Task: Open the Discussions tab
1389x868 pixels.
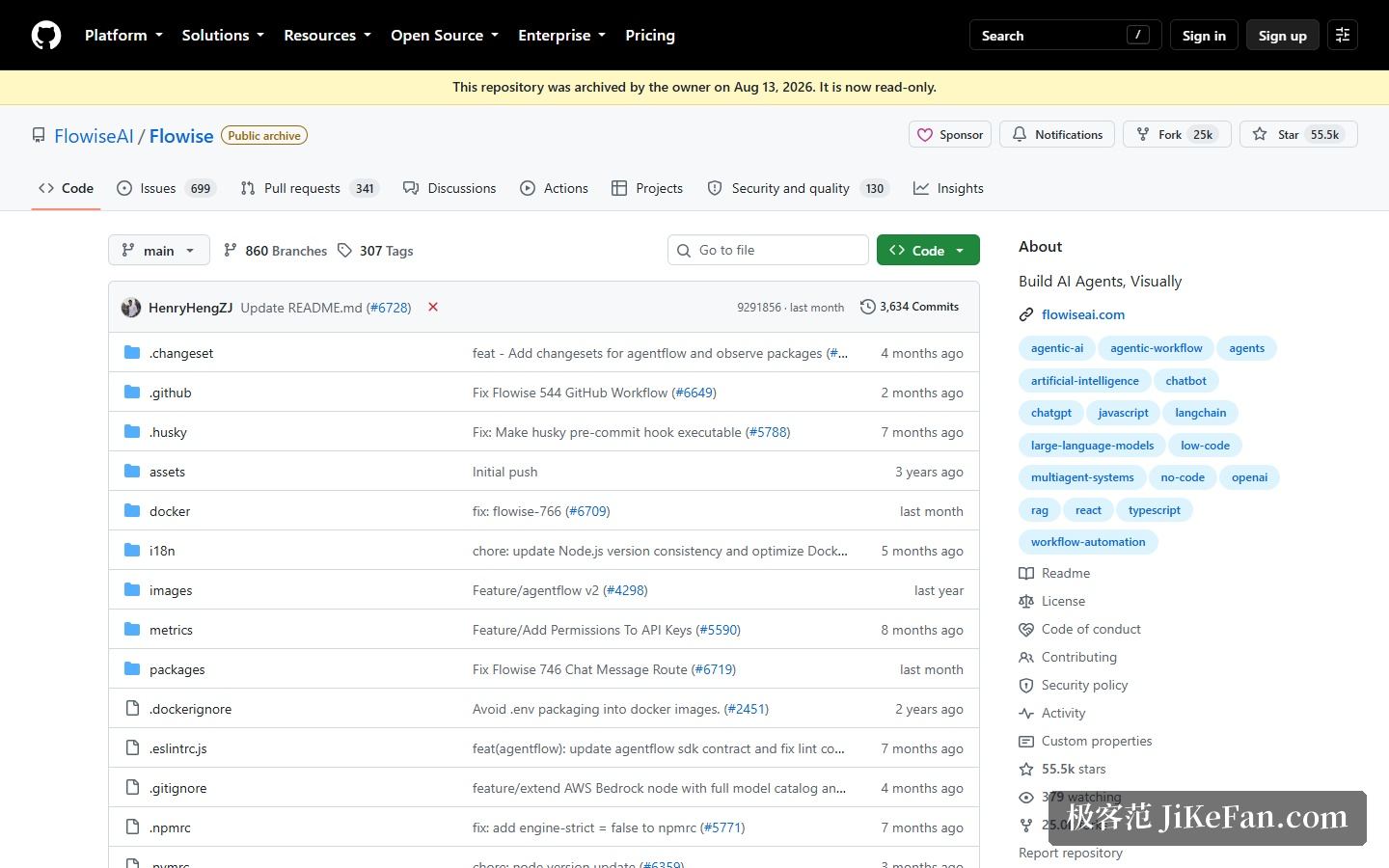Action: 449,188
